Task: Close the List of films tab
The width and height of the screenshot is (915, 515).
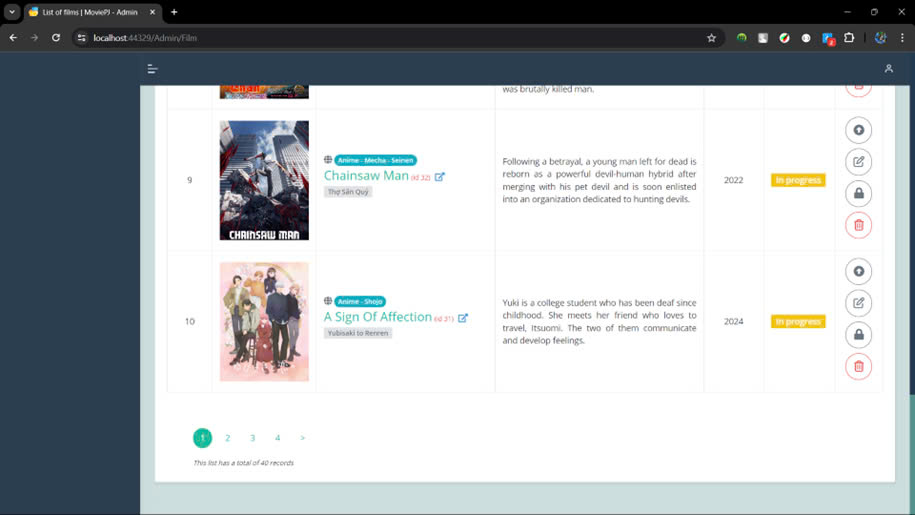Action: pos(152,12)
